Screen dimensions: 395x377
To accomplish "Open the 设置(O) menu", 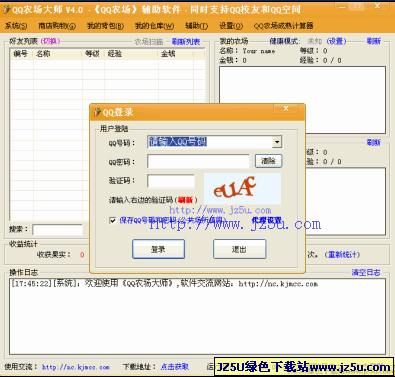I will coord(231,26).
